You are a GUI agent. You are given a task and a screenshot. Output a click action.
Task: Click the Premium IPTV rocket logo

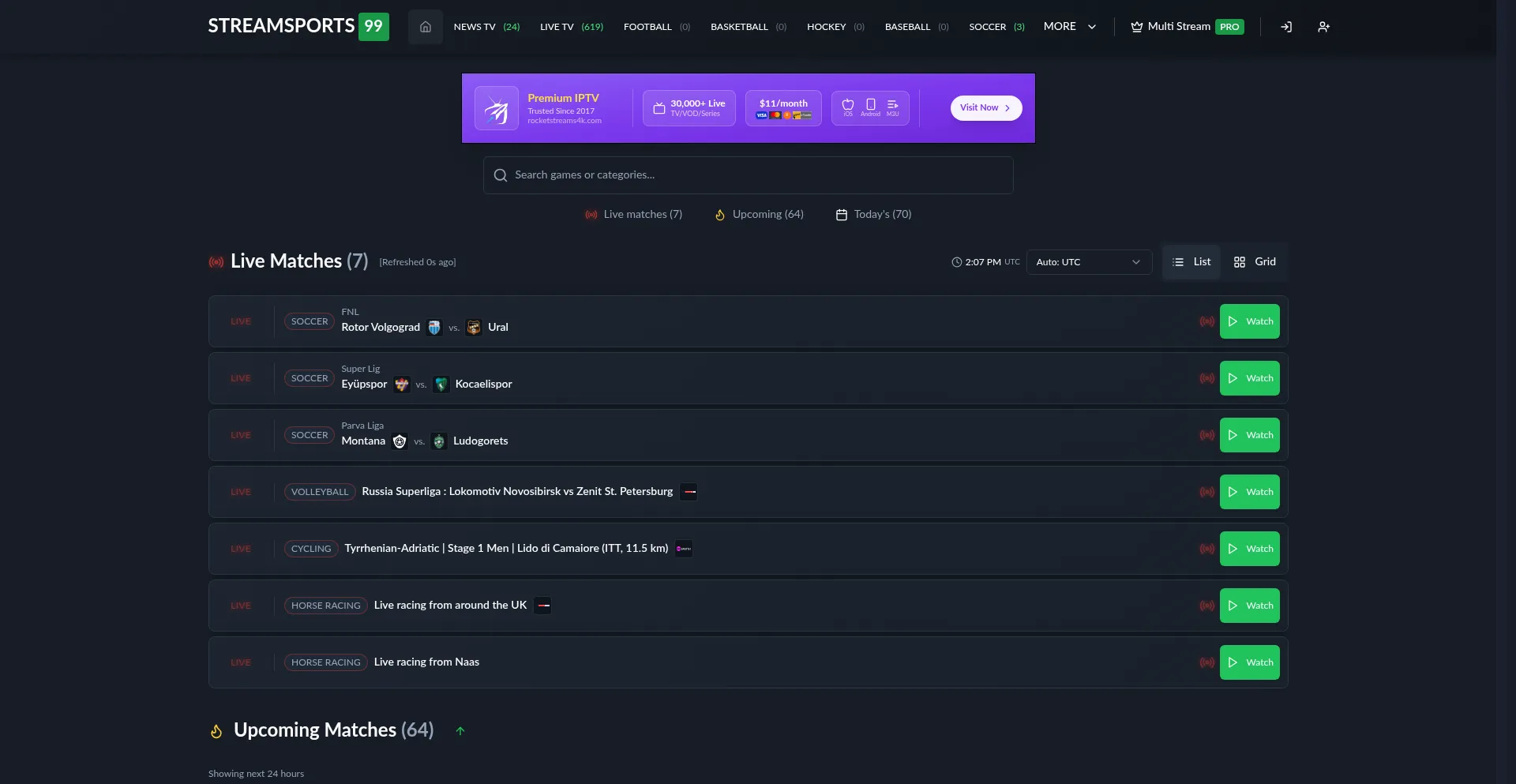(497, 108)
